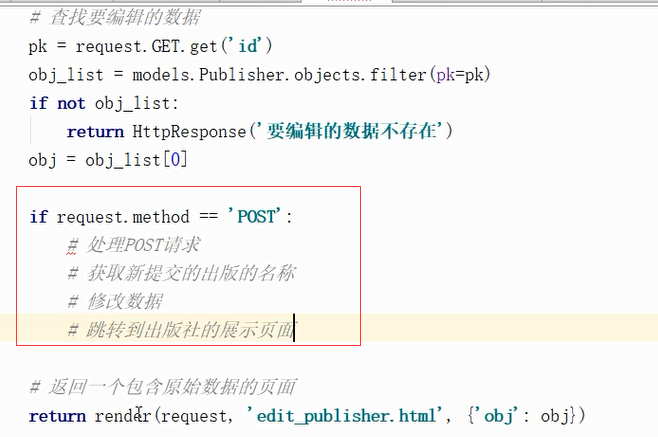The height and width of the screenshot is (437, 658).
Task: Click the comment '# 获取新提交的出版的名称'
Action: 181,273
